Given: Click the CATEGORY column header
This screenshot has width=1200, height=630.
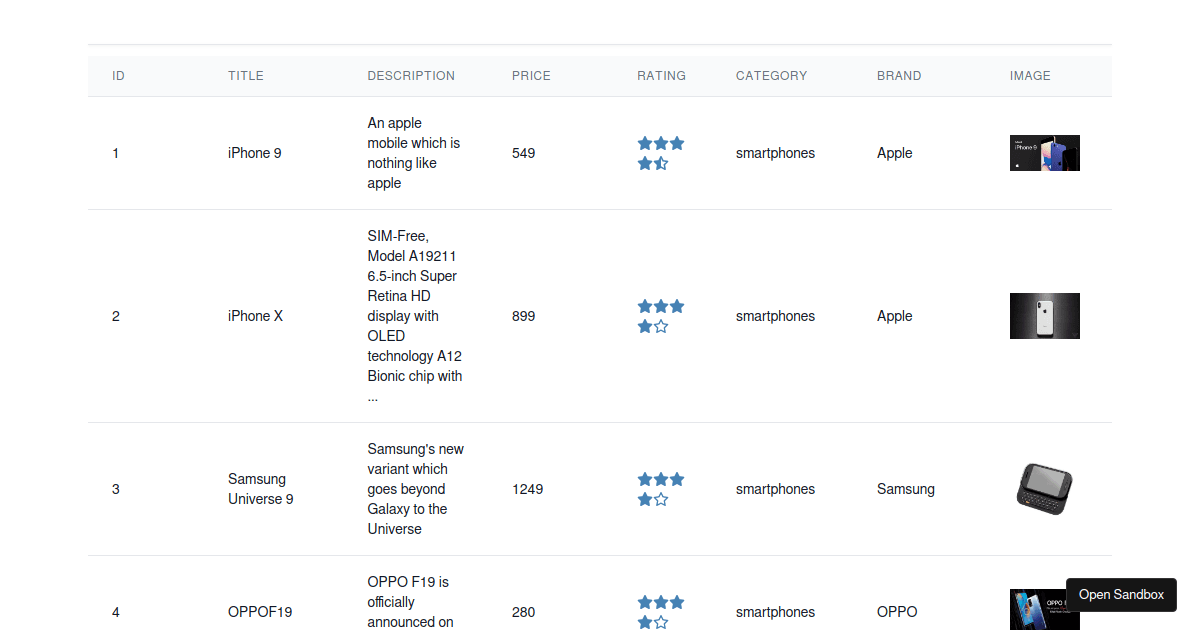Looking at the screenshot, I should click(x=771, y=75).
